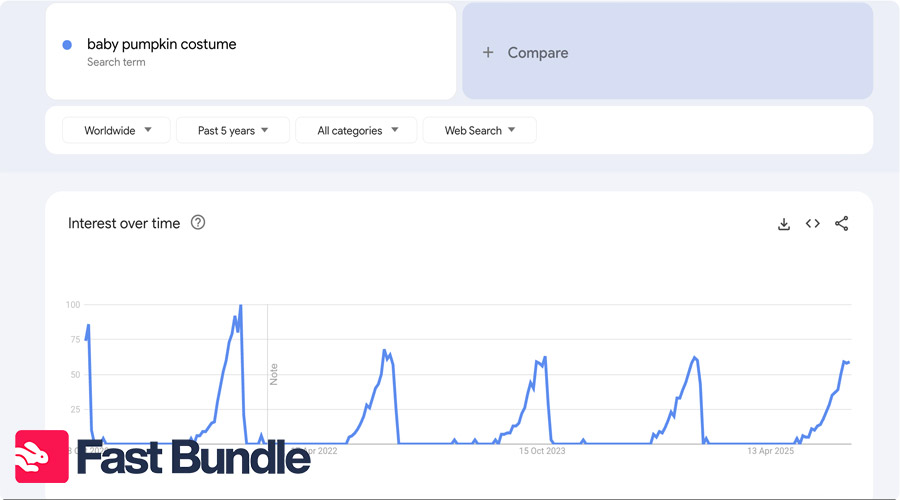Image resolution: width=900 pixels, height=500 pixels.
Task: Click the Fast Bundle rabbit logo
Action: [x=42, y=457]
